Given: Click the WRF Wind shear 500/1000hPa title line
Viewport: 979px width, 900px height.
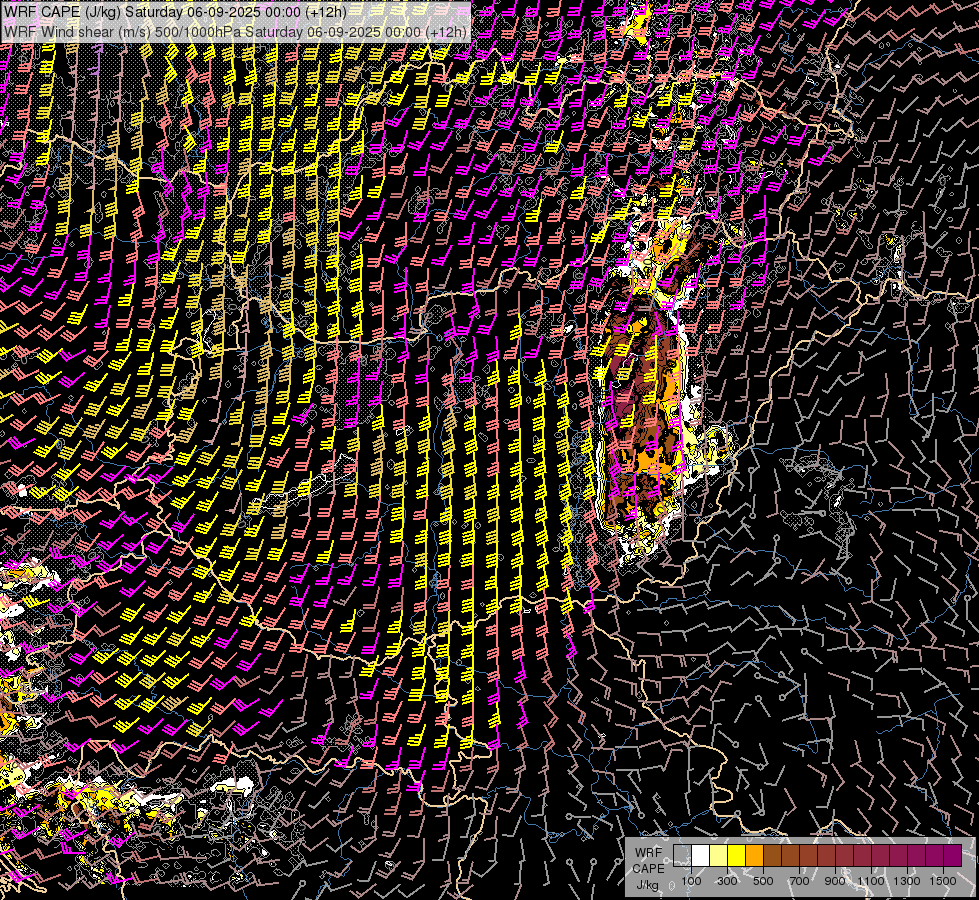Looking at the screenshot, I should coord(235,32).
